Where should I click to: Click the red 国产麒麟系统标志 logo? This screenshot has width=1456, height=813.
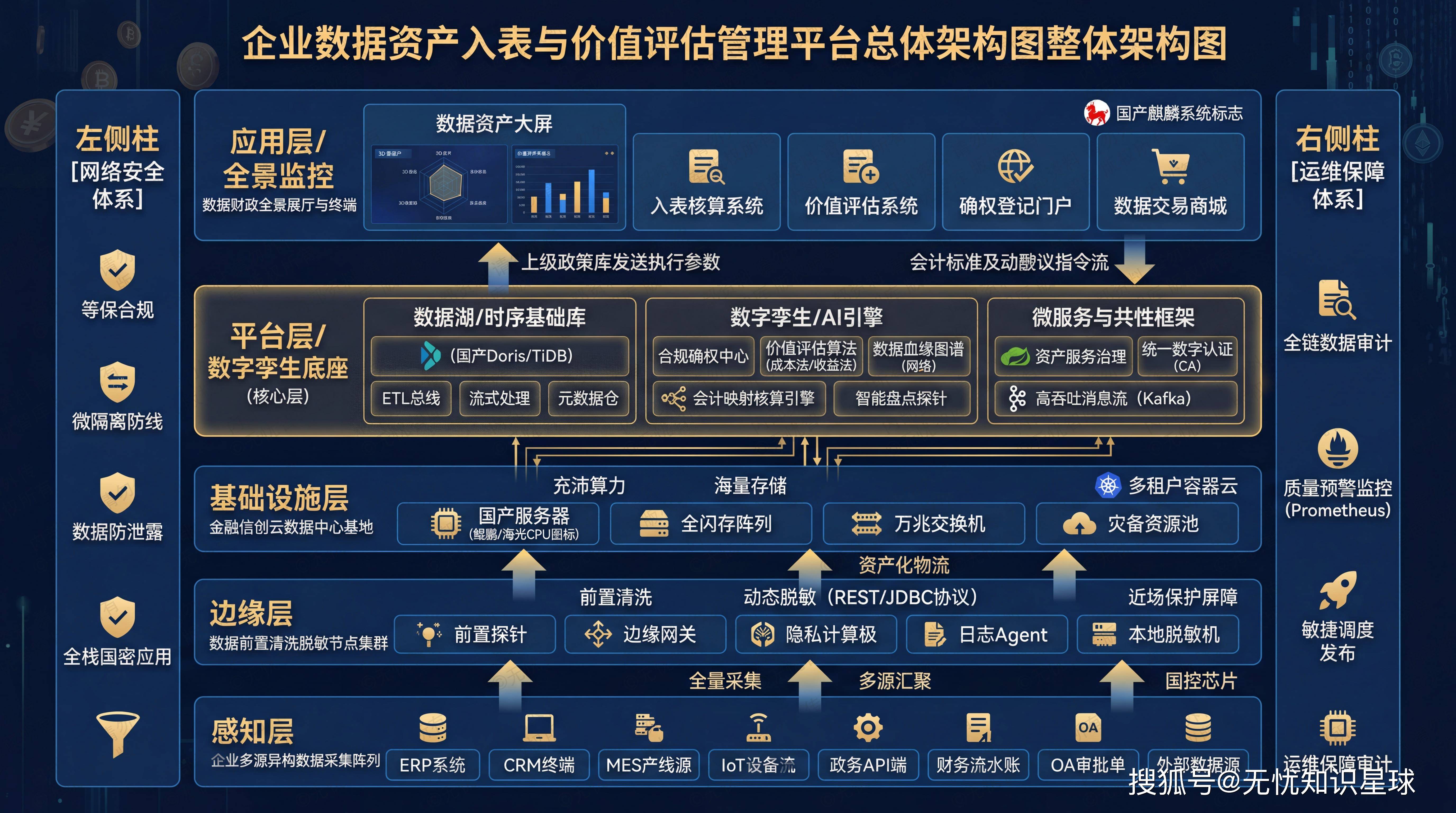[1096, 113]
